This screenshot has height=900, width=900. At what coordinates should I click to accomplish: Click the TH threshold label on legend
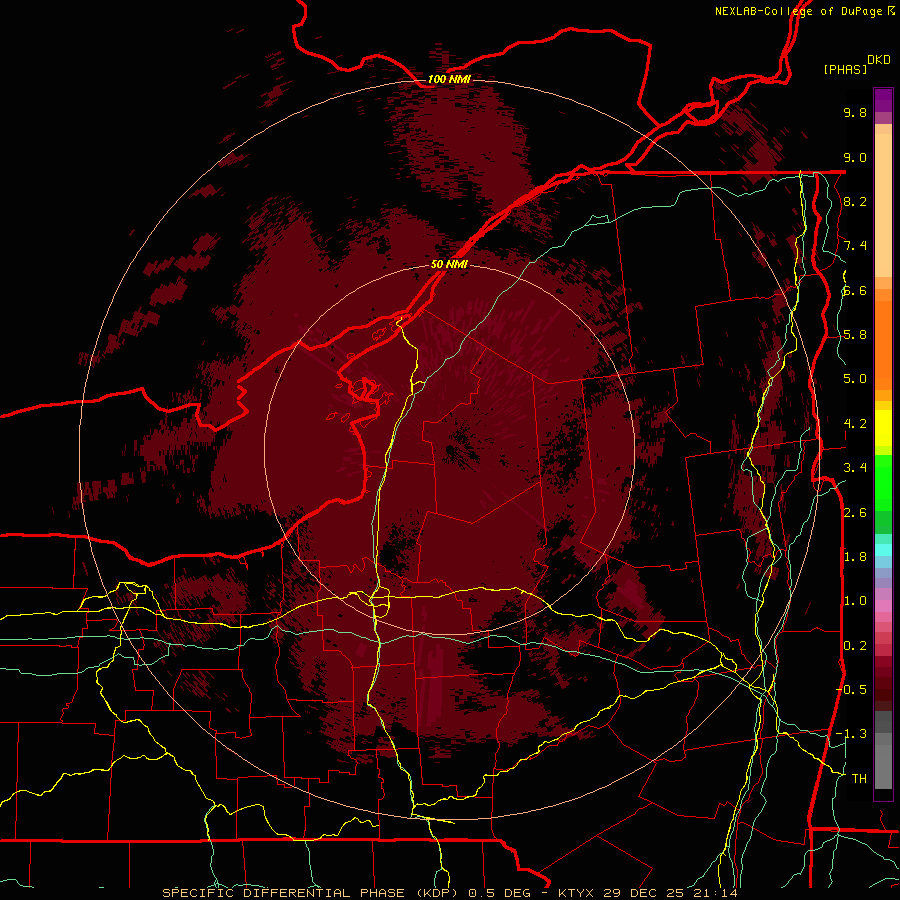(859, 779)
